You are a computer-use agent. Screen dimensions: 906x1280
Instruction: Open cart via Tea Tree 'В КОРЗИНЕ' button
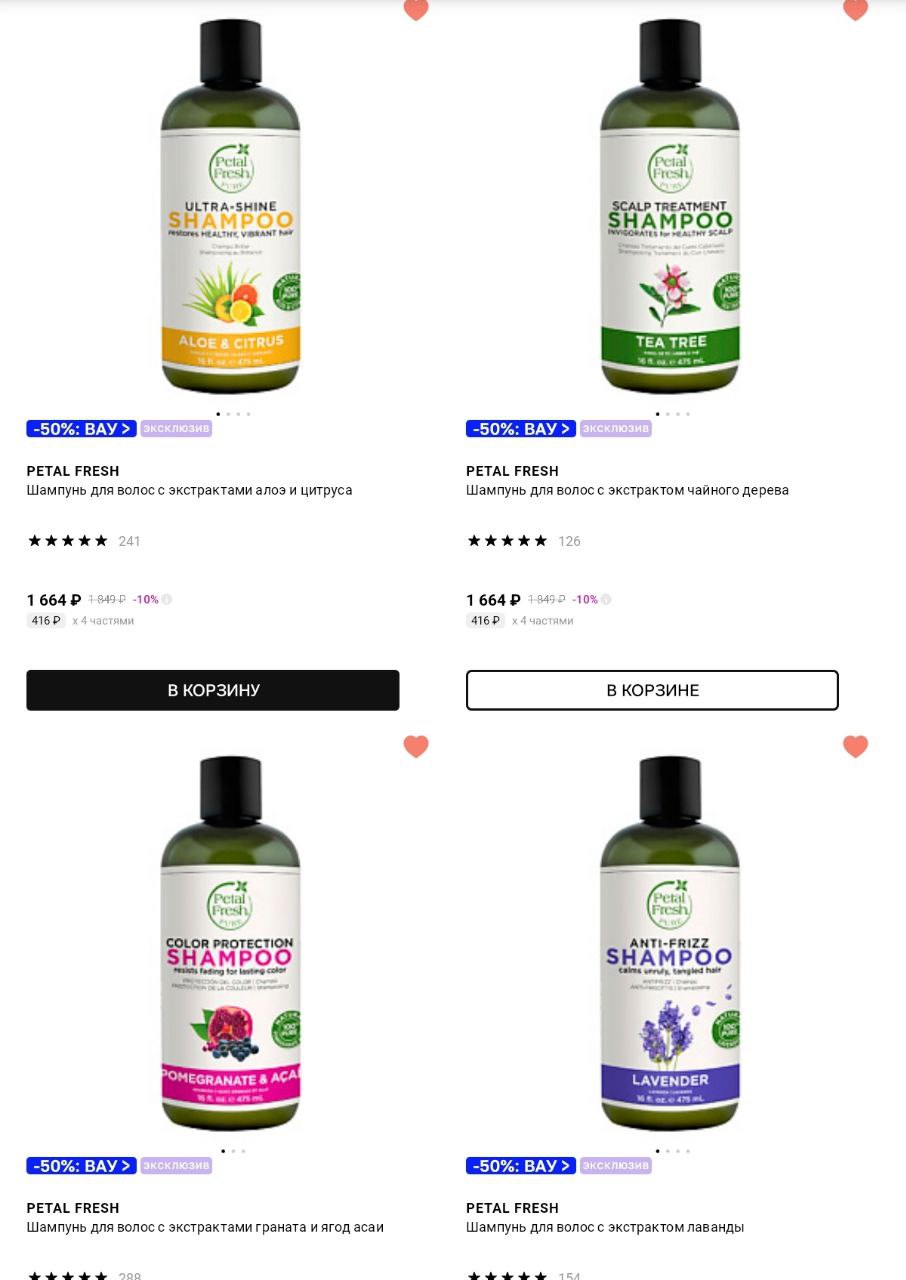652,690
